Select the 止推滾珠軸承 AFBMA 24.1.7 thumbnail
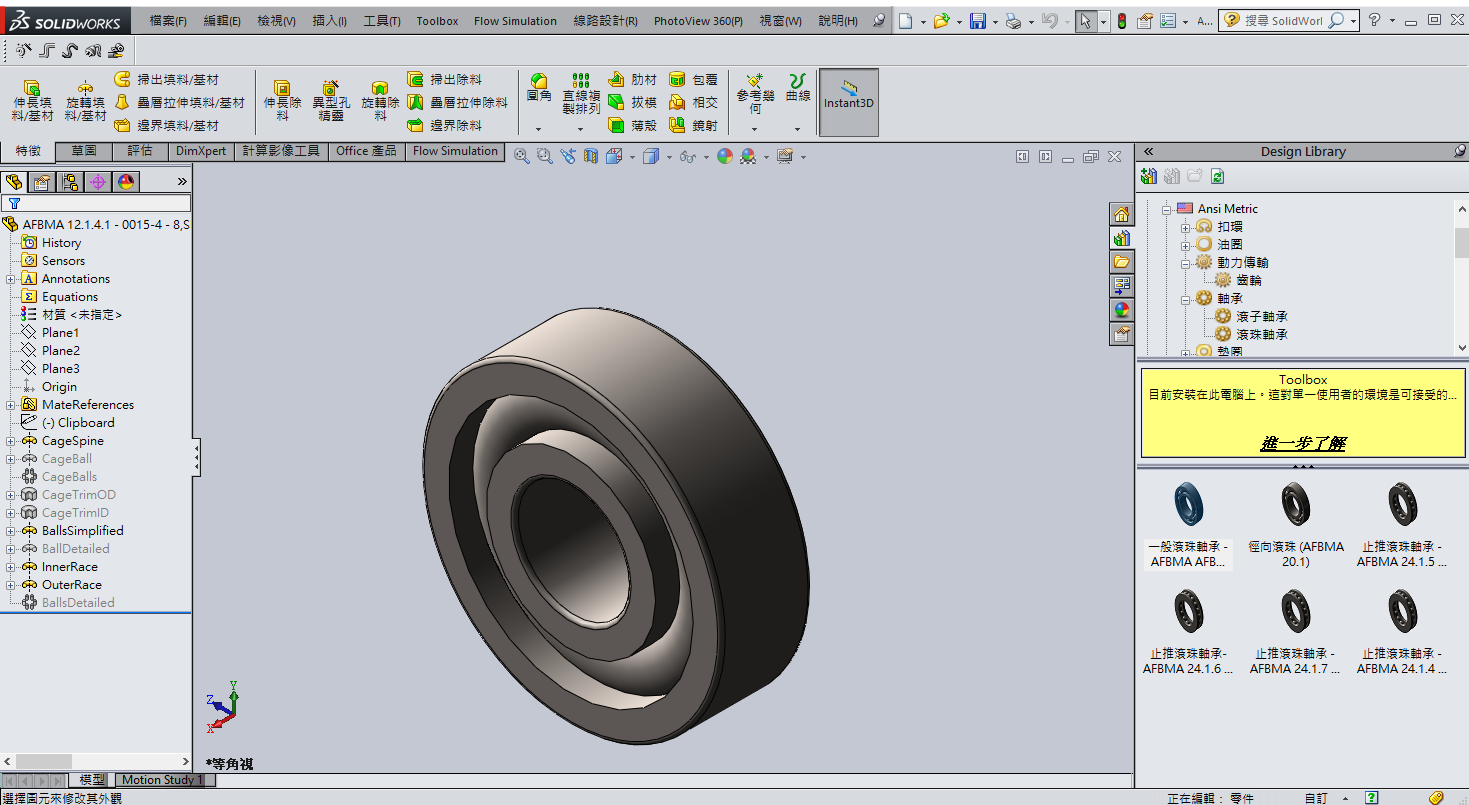 (x=1296, y=632)
